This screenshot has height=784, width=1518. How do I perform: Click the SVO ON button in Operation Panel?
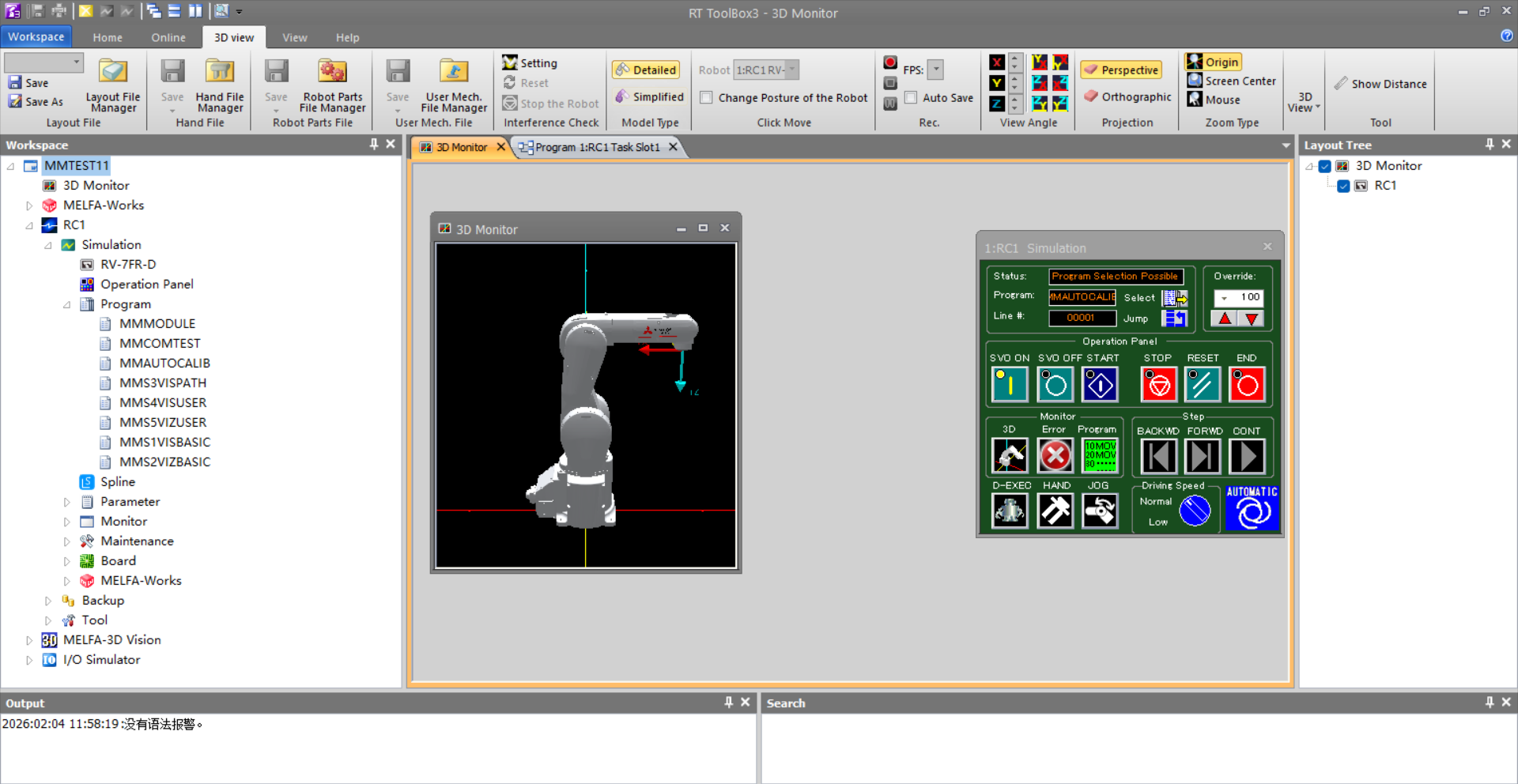click(1010, 385)
